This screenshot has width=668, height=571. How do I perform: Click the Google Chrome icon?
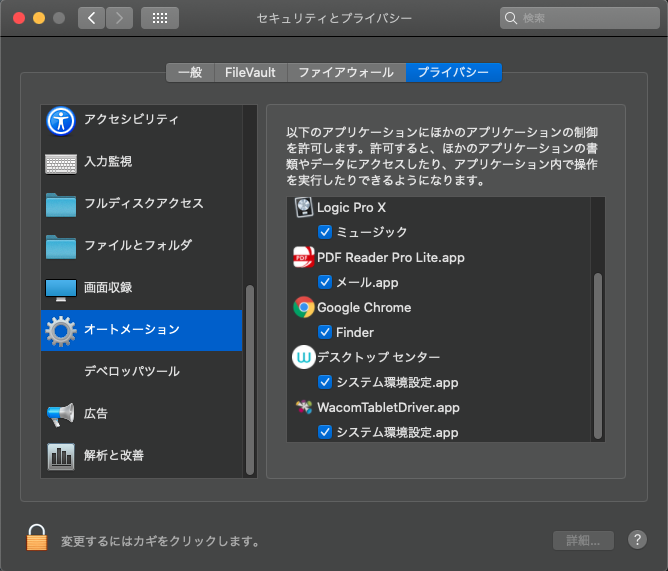[304, 307]
